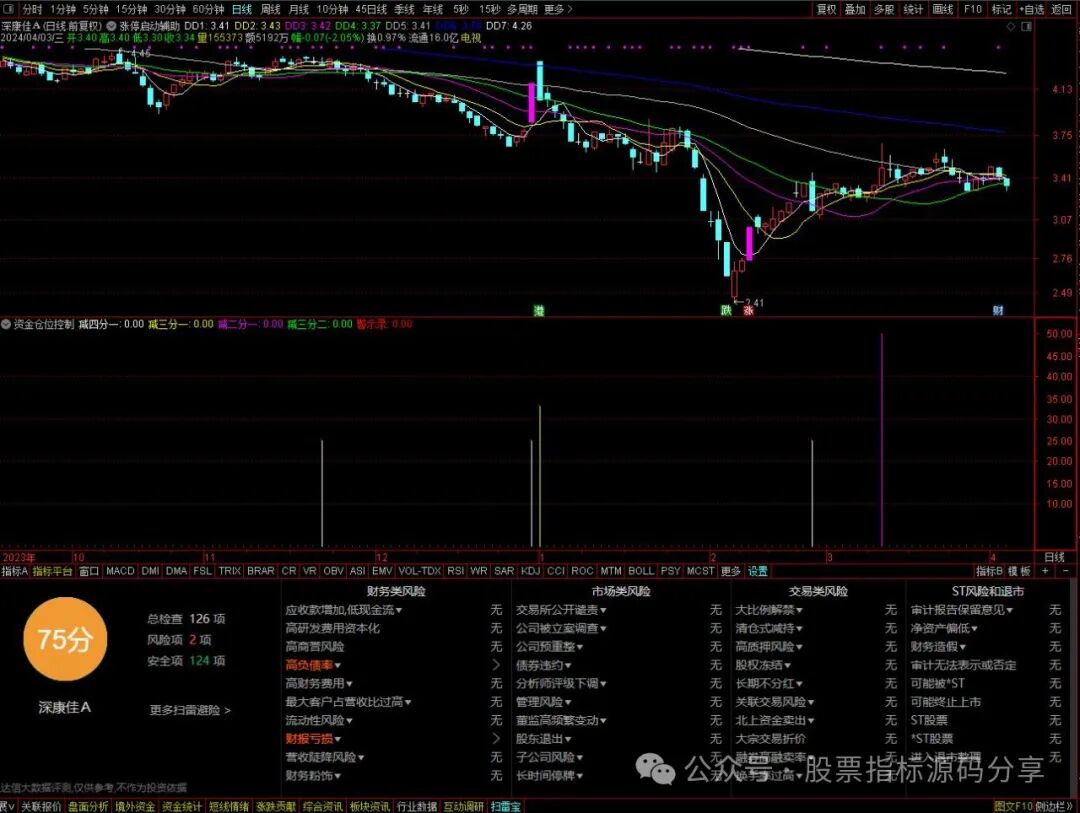Open 指标平台 in the indicator bar

tap(52, 571)
